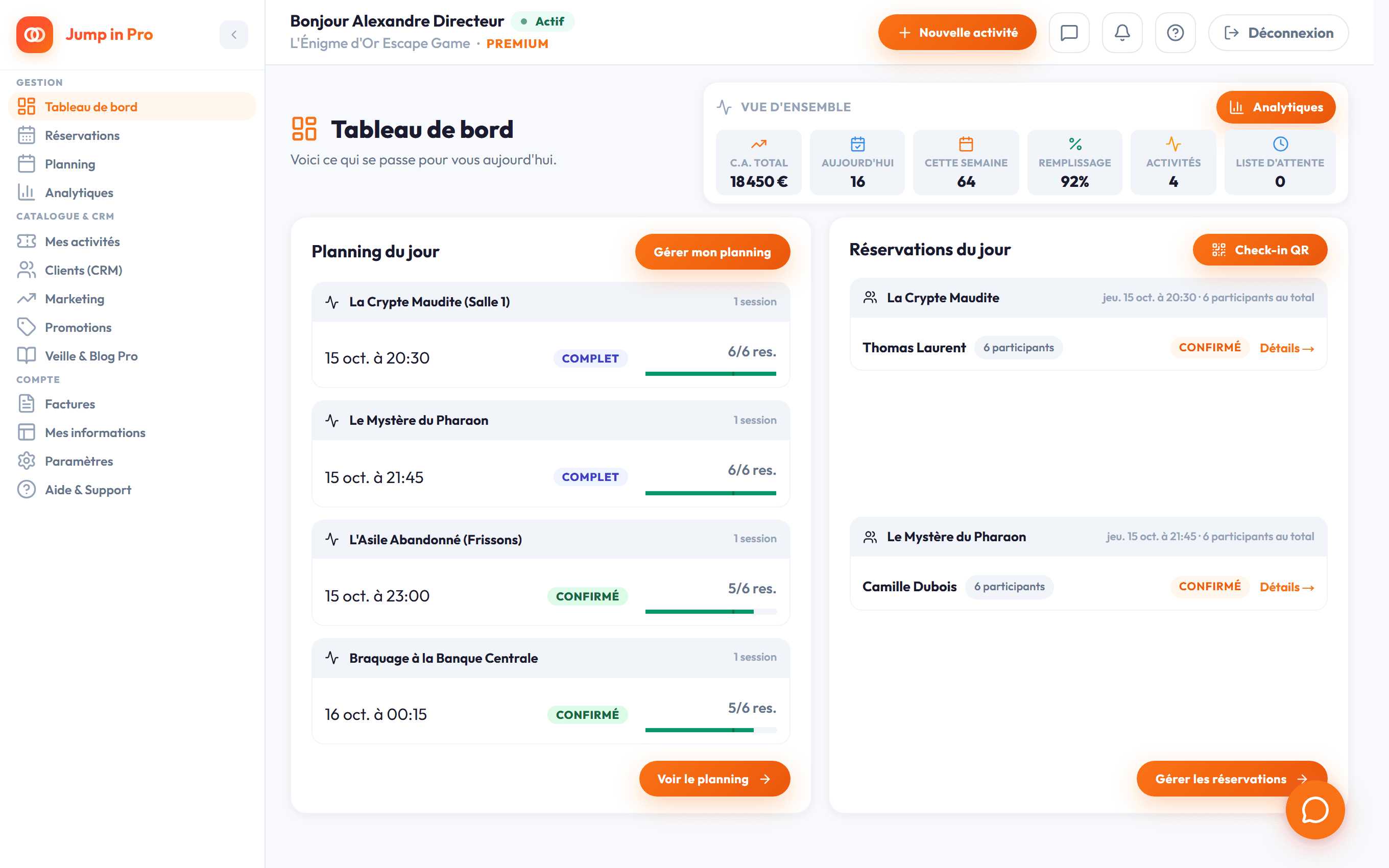The image size is (1389, 868).
Task: Click the Vue d'ensemble pulse icon
Action: pos(724,107)
